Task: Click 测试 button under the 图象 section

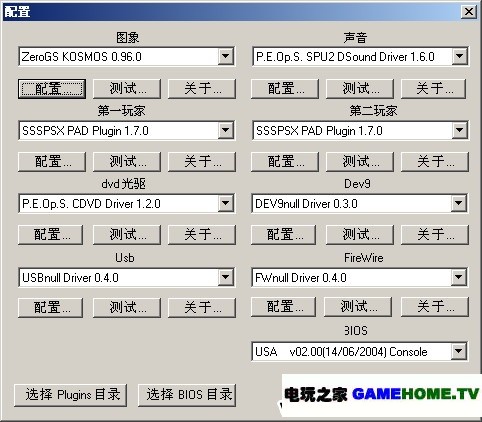Action: pyautogui.click(x=127, y=89)
